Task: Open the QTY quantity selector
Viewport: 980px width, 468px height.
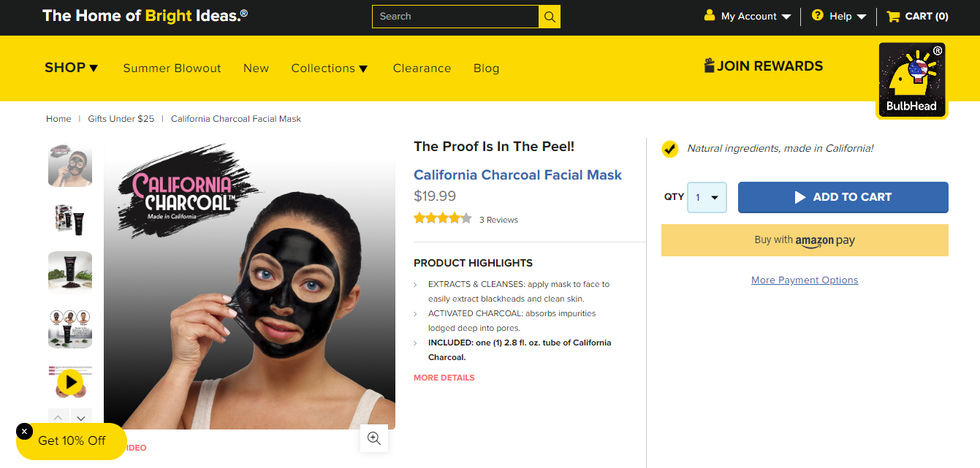Action: [706, 197]
